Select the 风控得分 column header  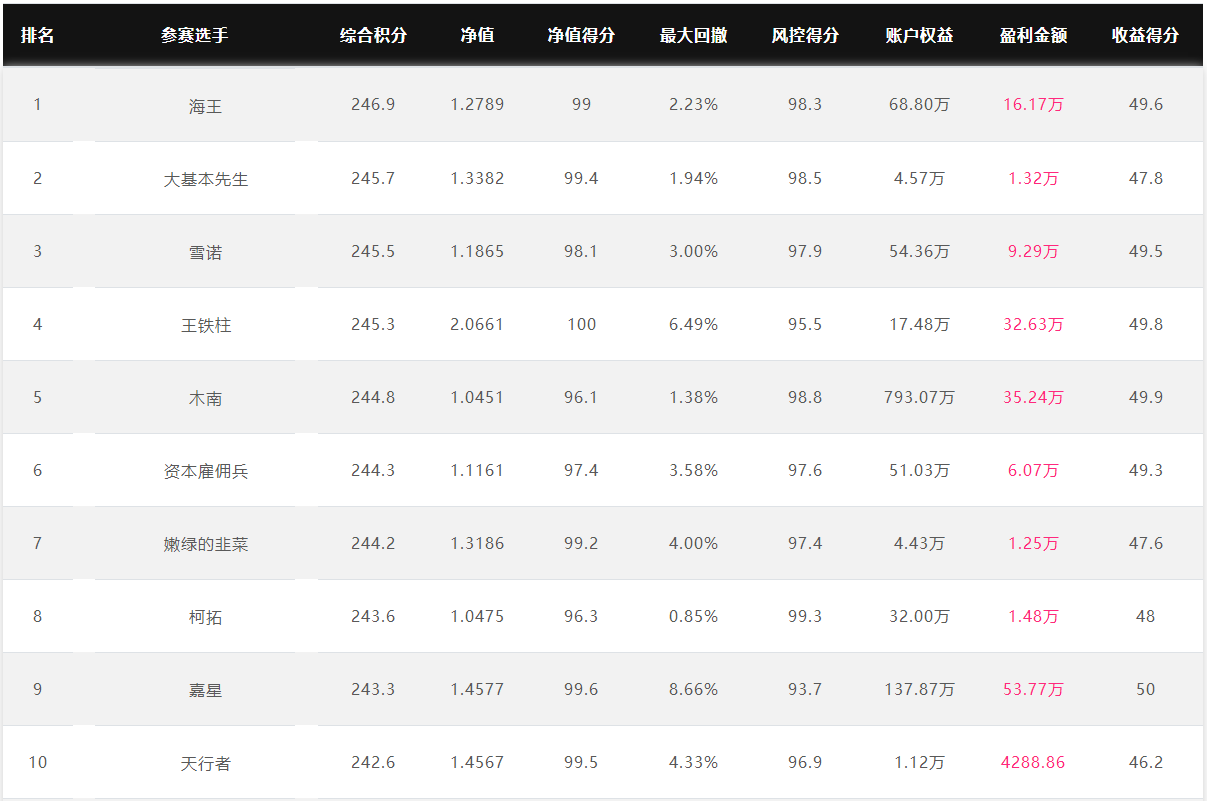[x=805, y=35]
